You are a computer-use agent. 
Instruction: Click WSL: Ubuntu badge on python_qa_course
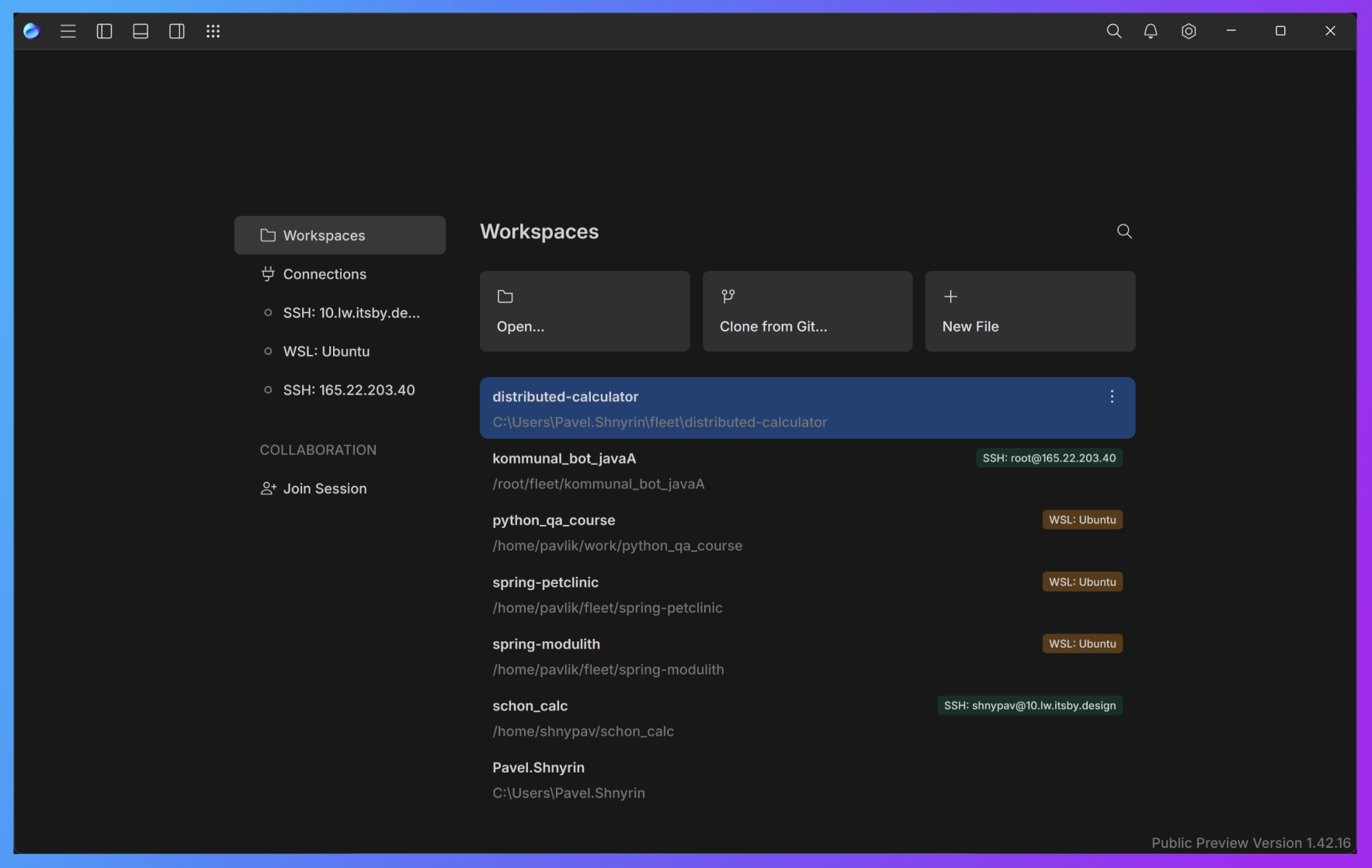click(x=1082, y=520)
